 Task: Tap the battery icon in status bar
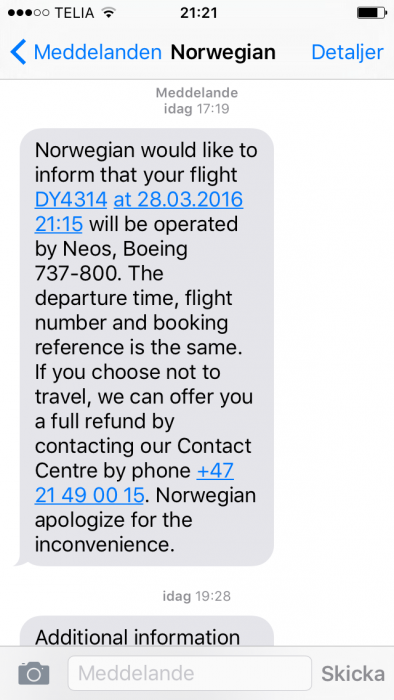[372, 13]
